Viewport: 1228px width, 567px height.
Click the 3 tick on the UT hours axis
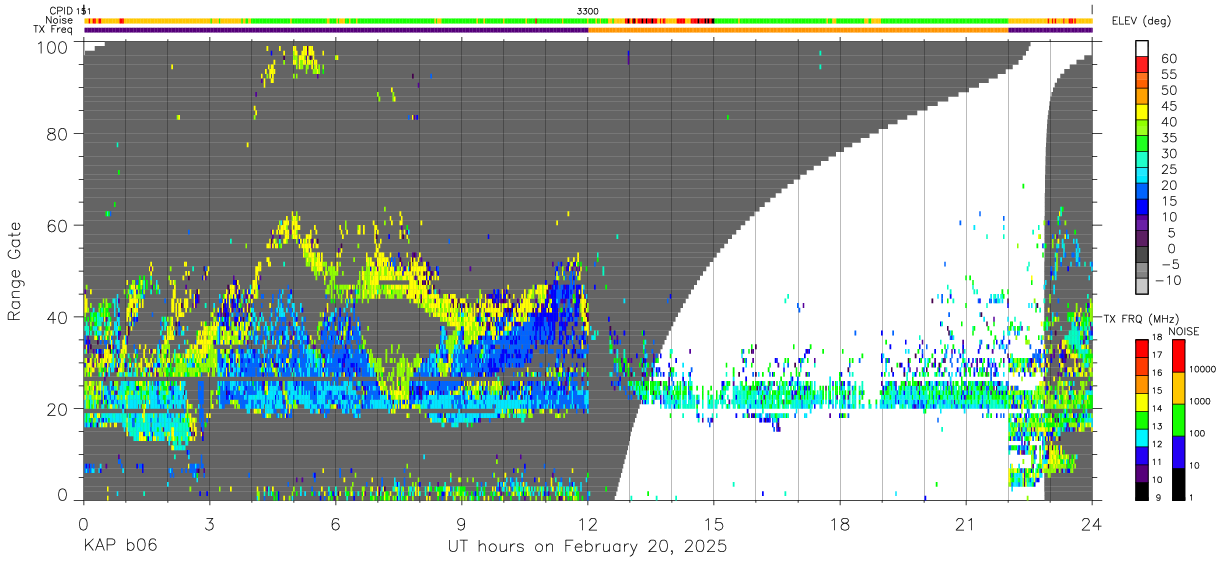209,523
